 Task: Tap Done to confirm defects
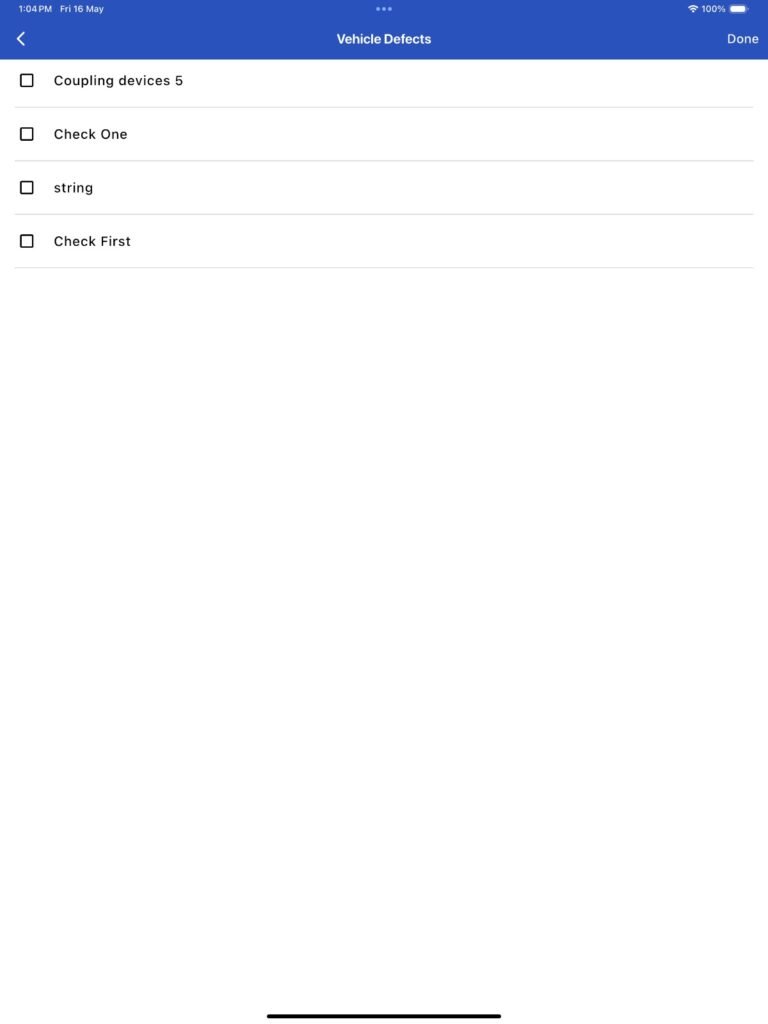[x=743, y=39]
